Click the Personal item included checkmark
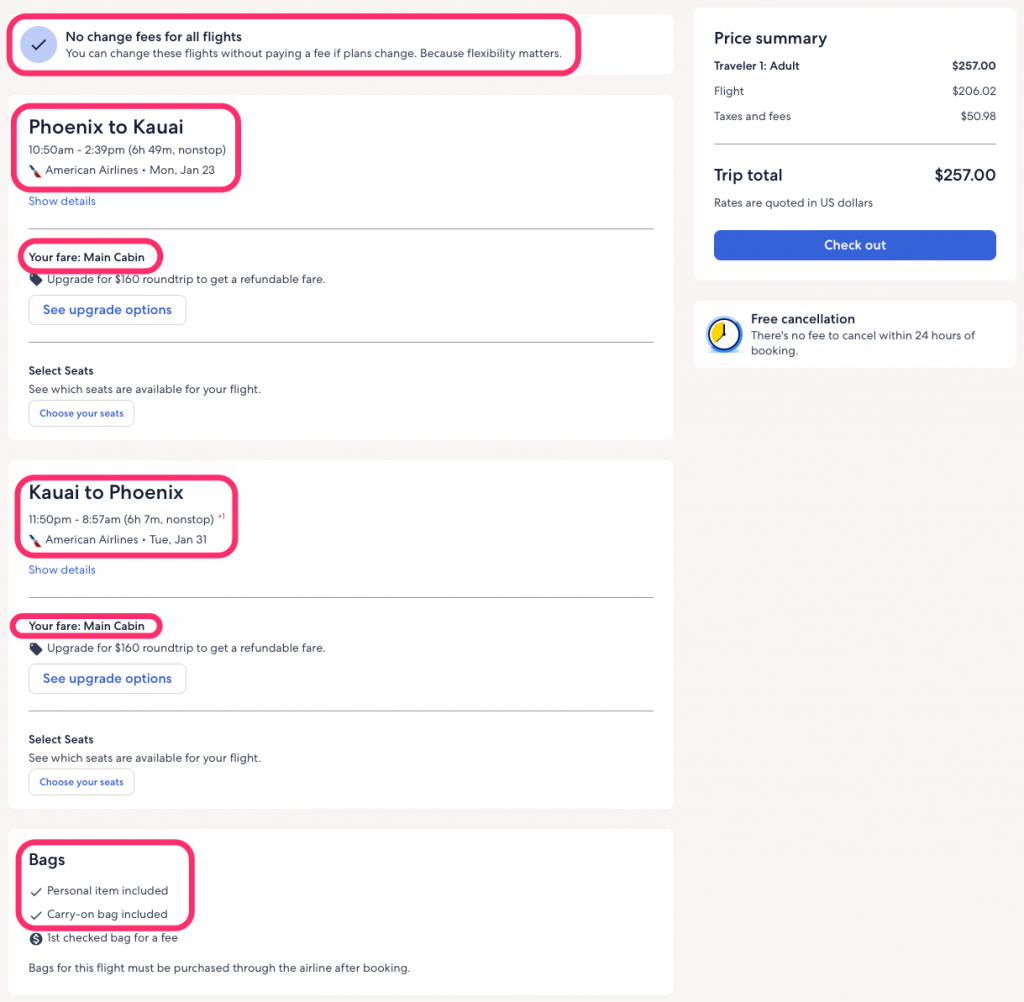 coord(36,892)
